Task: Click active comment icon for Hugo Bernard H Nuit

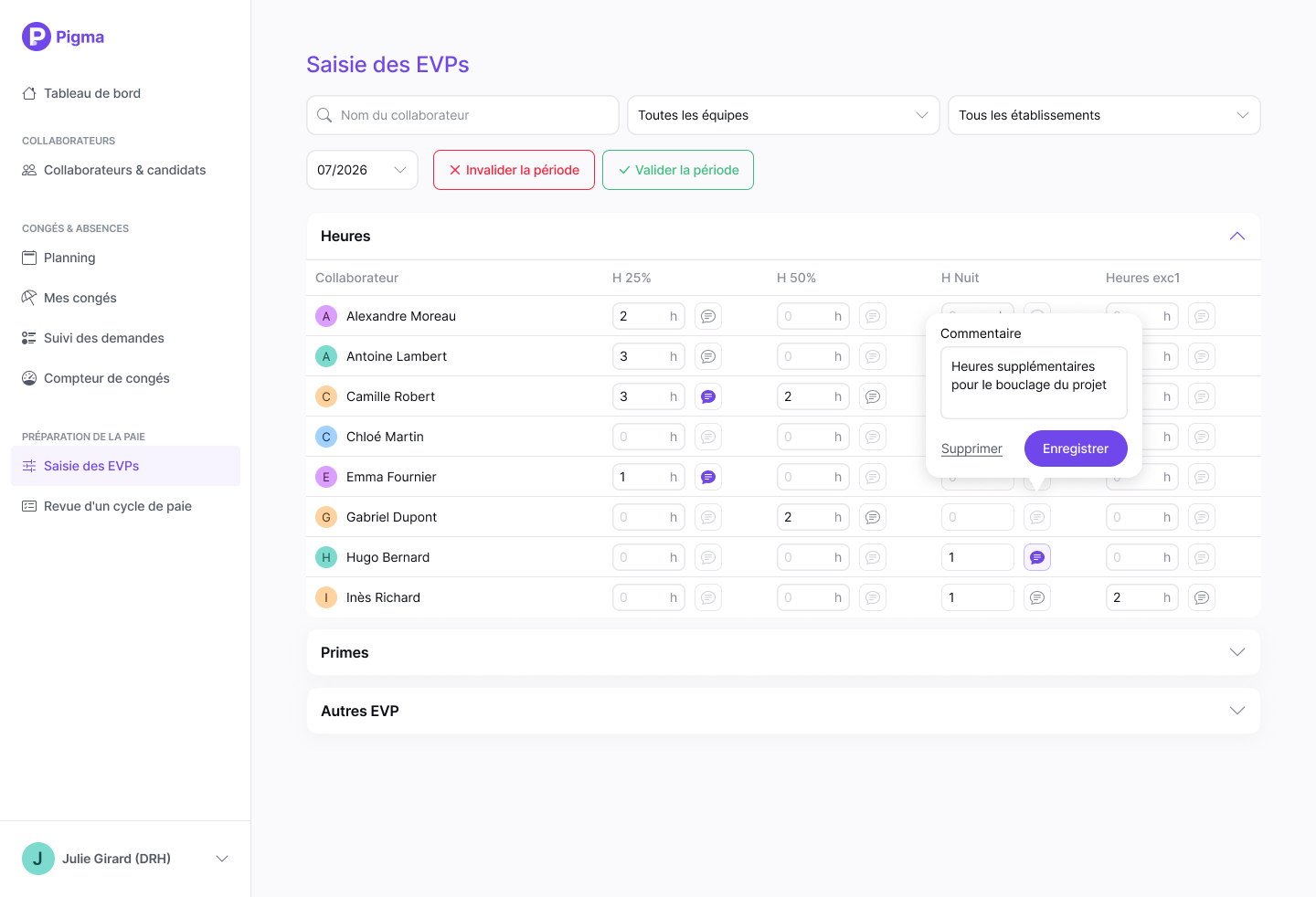Action: pyautogui.click(x=1037, y=557)
